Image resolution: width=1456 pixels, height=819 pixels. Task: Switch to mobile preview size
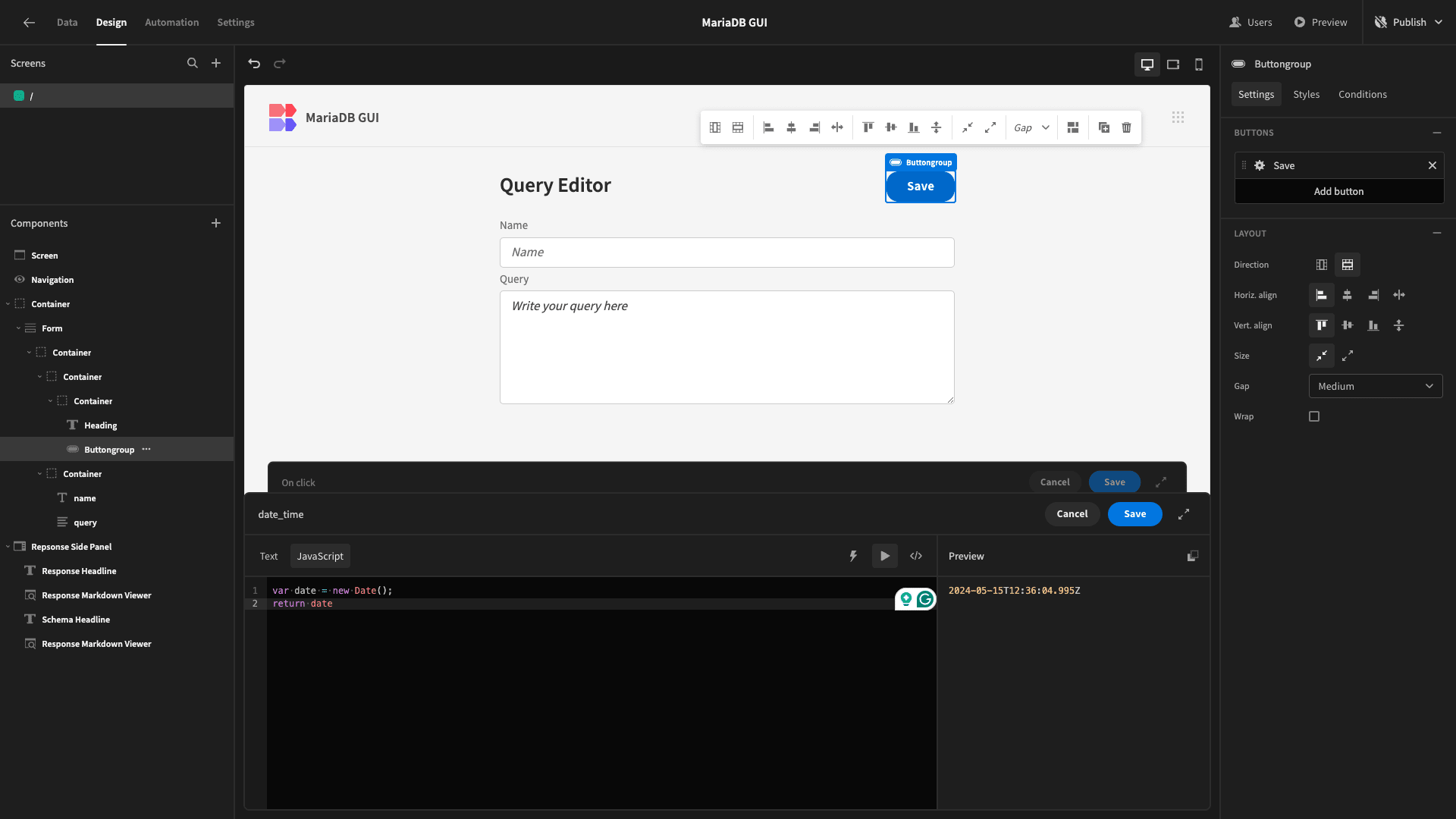click(x=1199, y=64)
